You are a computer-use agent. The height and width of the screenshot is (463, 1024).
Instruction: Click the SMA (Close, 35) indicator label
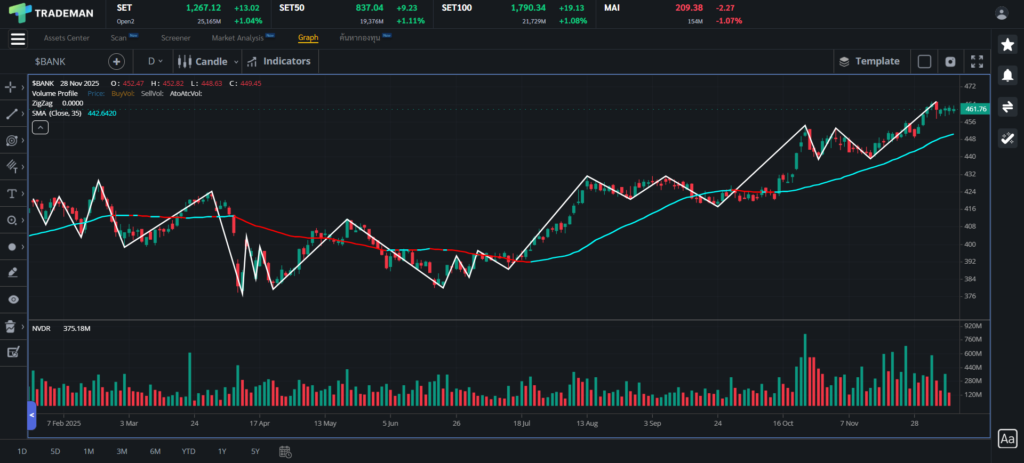(56, 113)
